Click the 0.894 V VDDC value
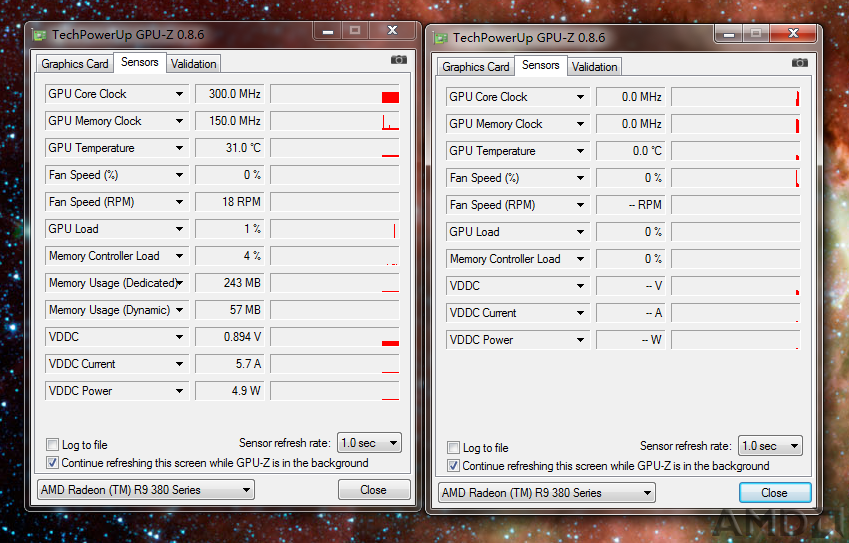 point(230,337)
